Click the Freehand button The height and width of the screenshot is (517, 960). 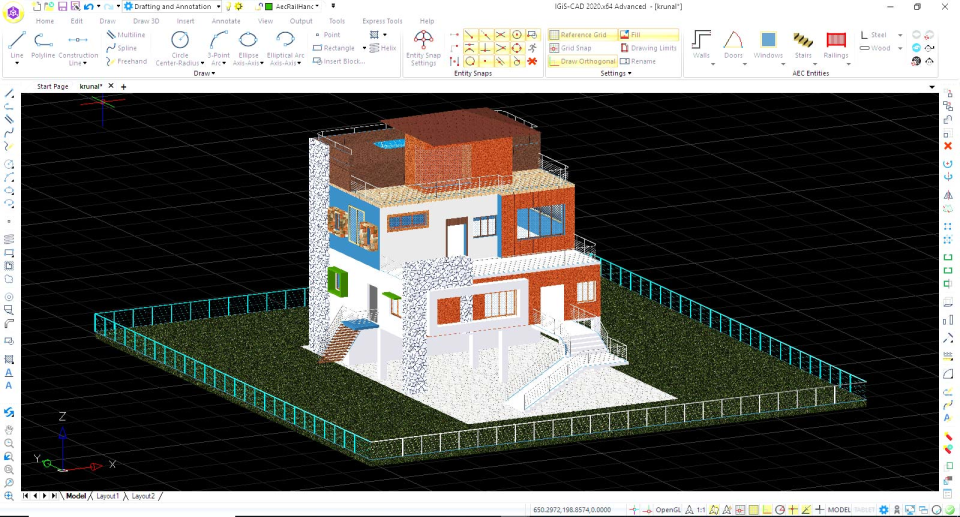(127, 61)
